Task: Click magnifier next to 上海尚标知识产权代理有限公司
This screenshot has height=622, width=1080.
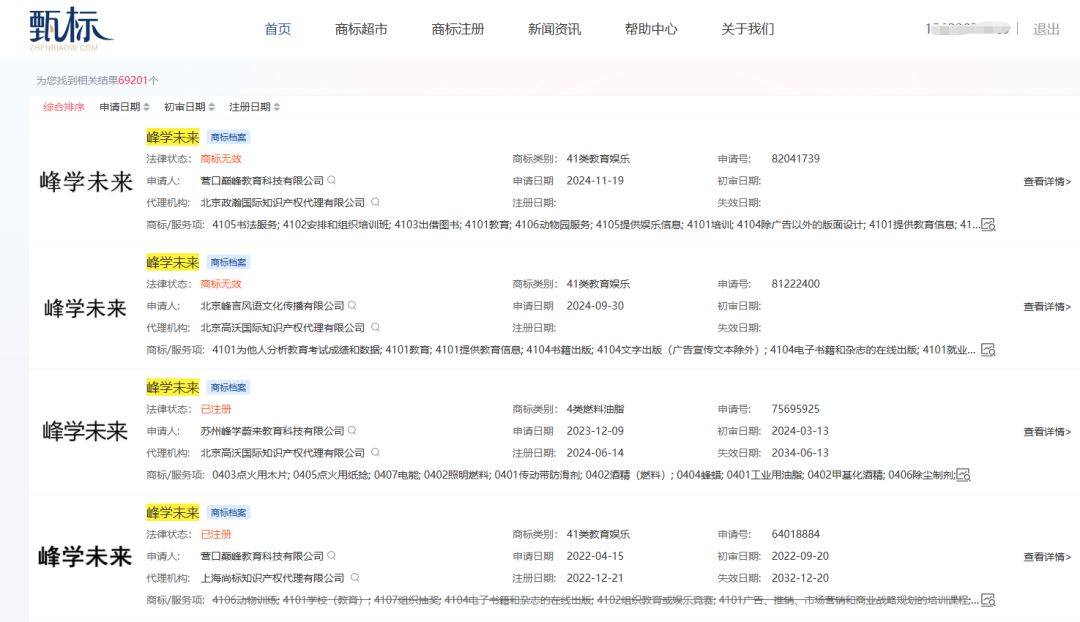Action: point(355,577)
